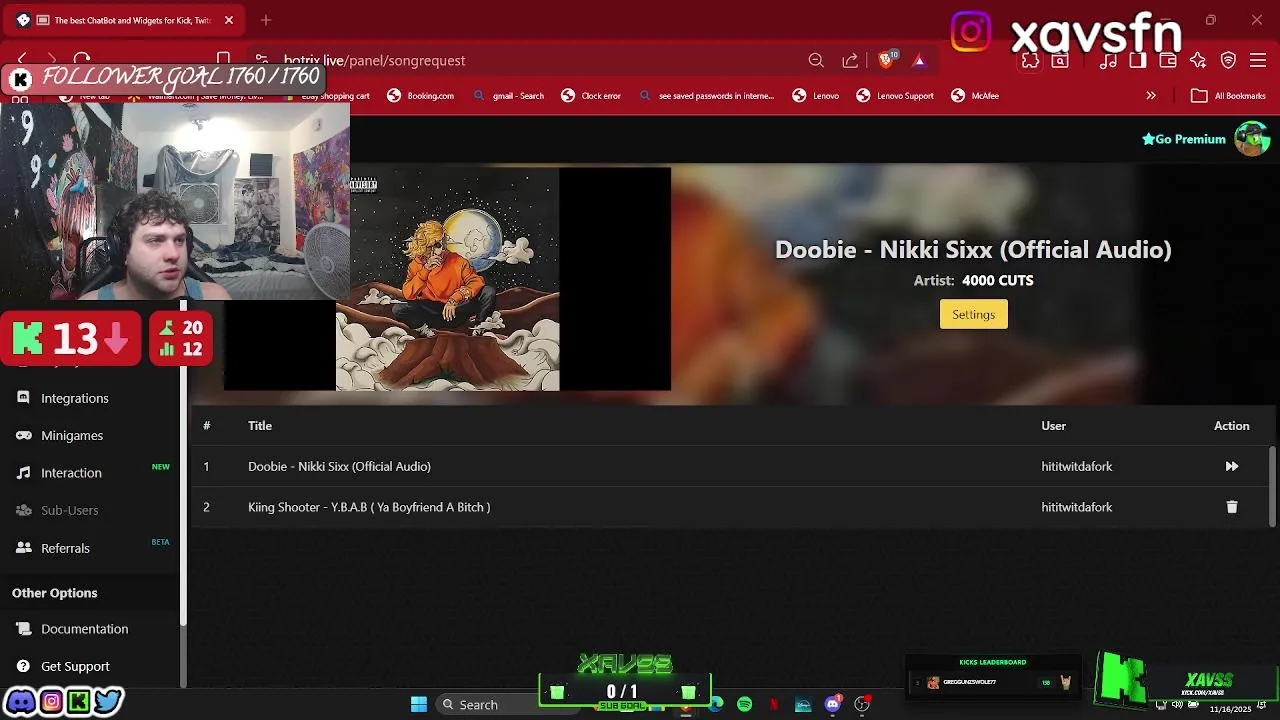Click the share page icon
This screenshot has width=1280, height=720.
click(x=850, y=60)
